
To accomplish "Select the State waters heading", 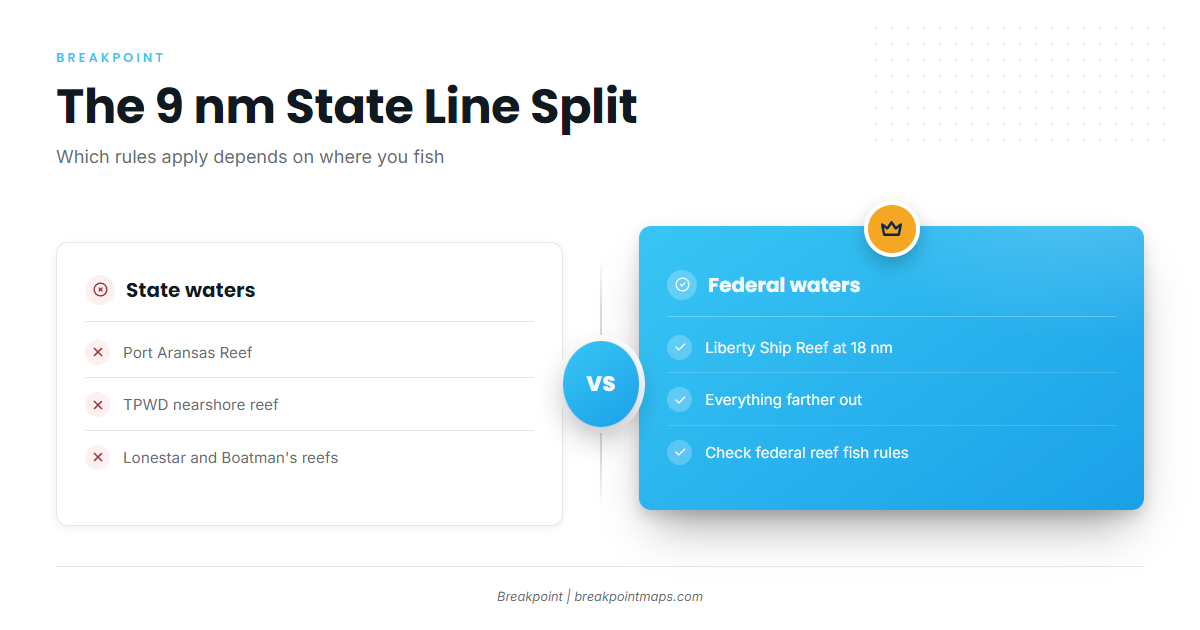I will pyautogui.click(x=190, y=290).
